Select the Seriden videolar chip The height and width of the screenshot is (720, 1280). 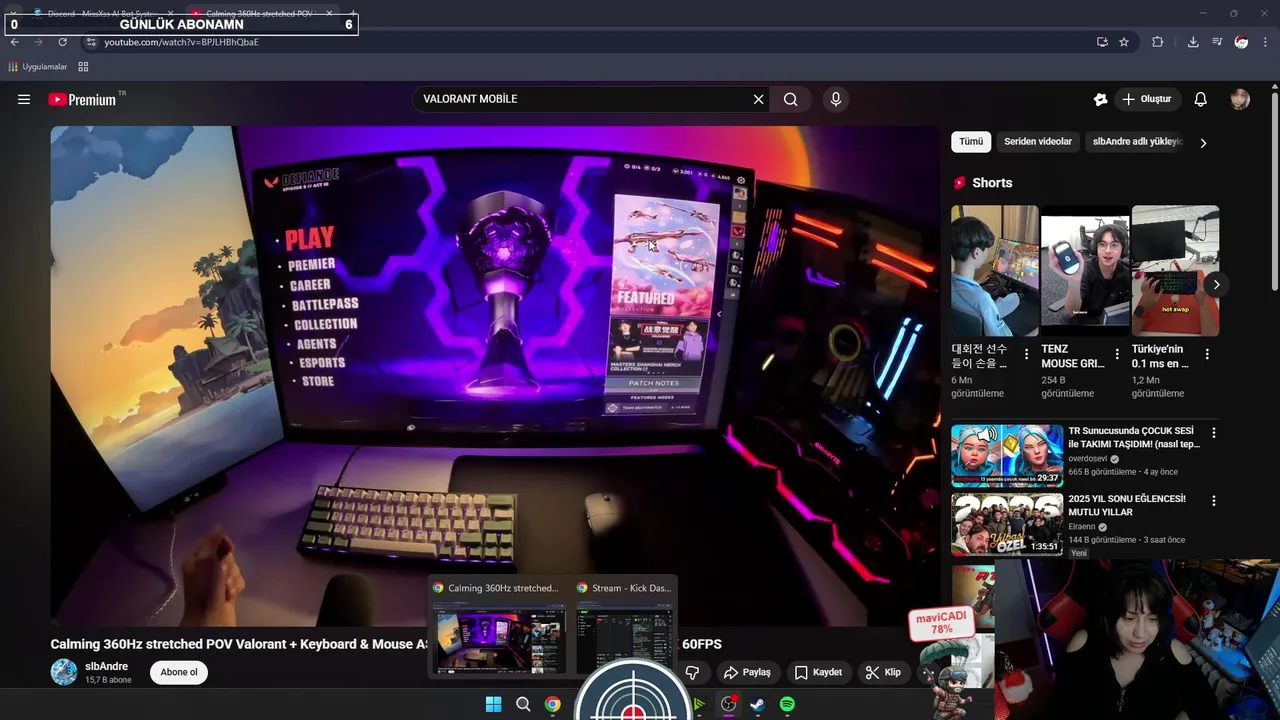tap(1038, 142)
